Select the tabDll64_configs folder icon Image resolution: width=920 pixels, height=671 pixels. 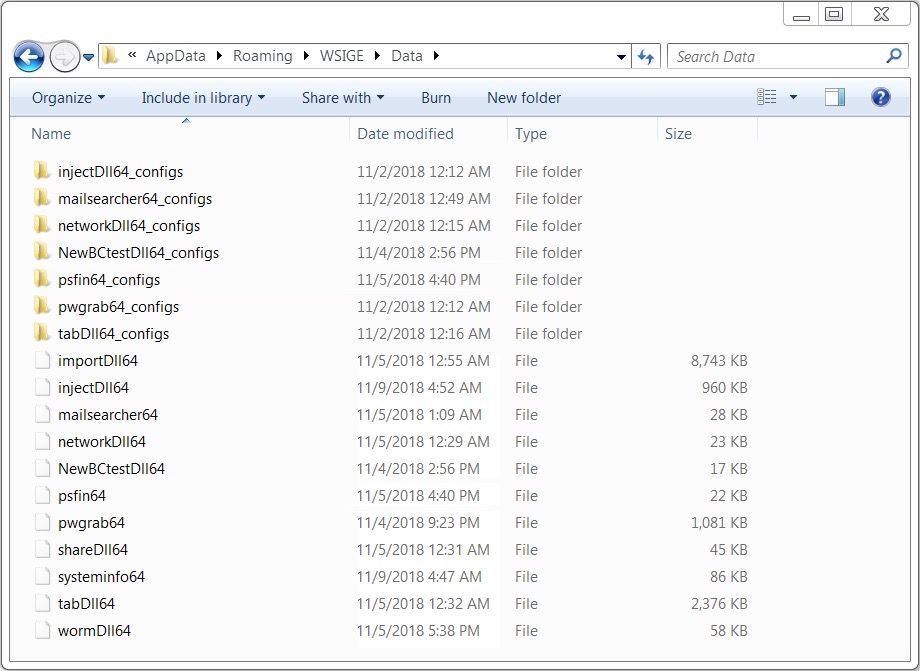coord(42,333)
